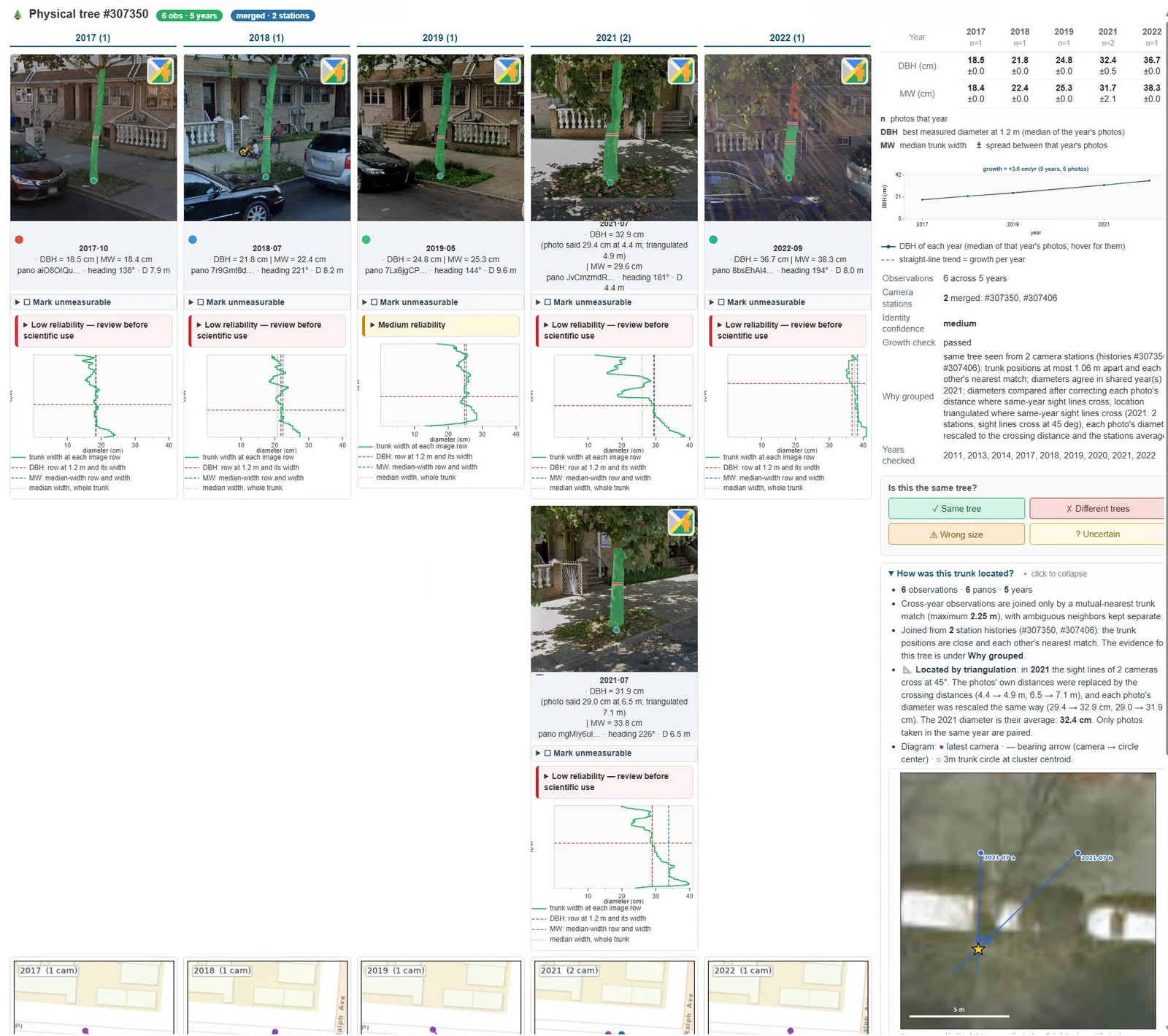This screenshot has height=1036, width=1168.
Task: Click the 6 obs · 5 years badge
Action: pyautogui.click(x=190, y=15)
